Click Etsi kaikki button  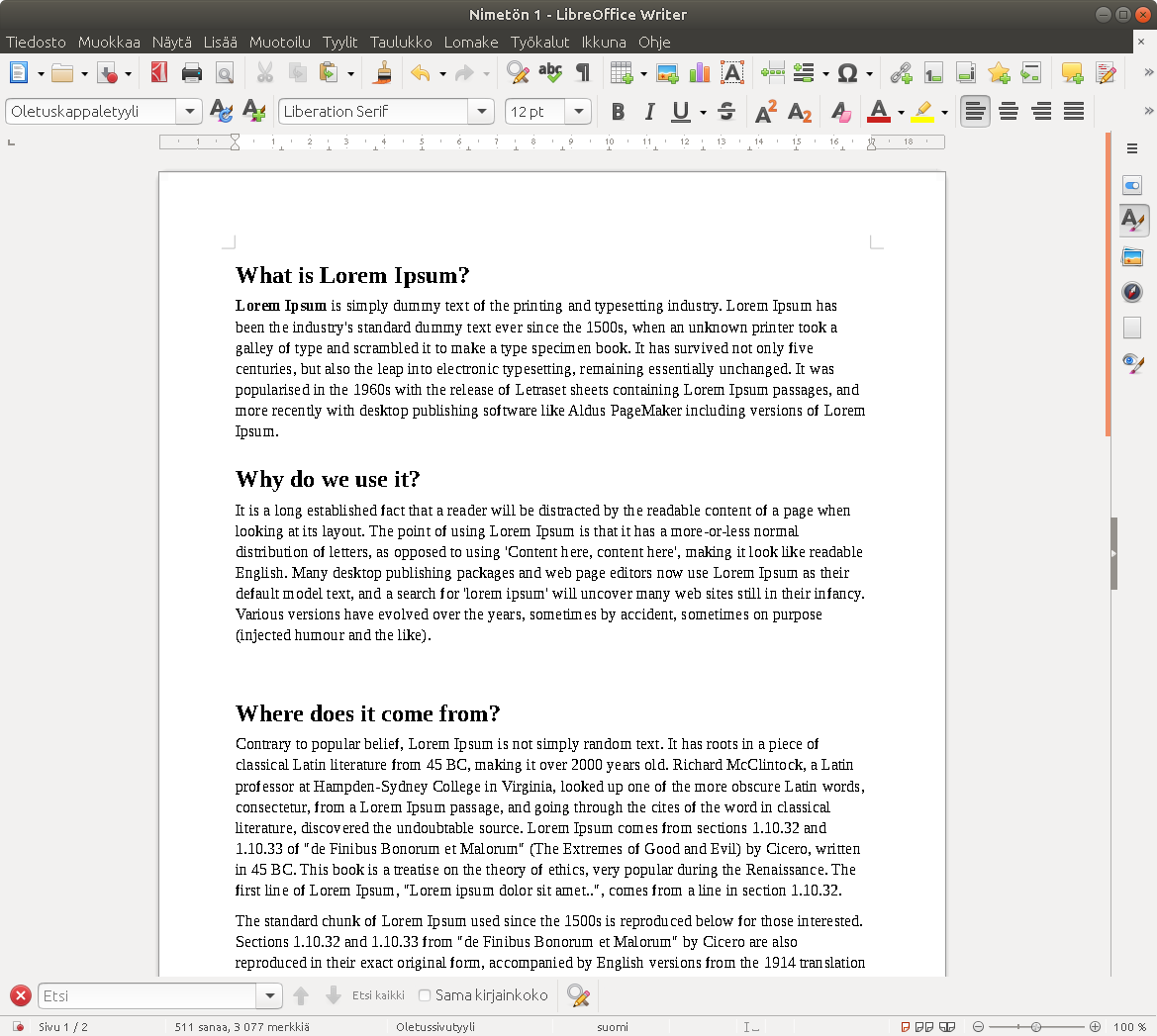point(378,995)
